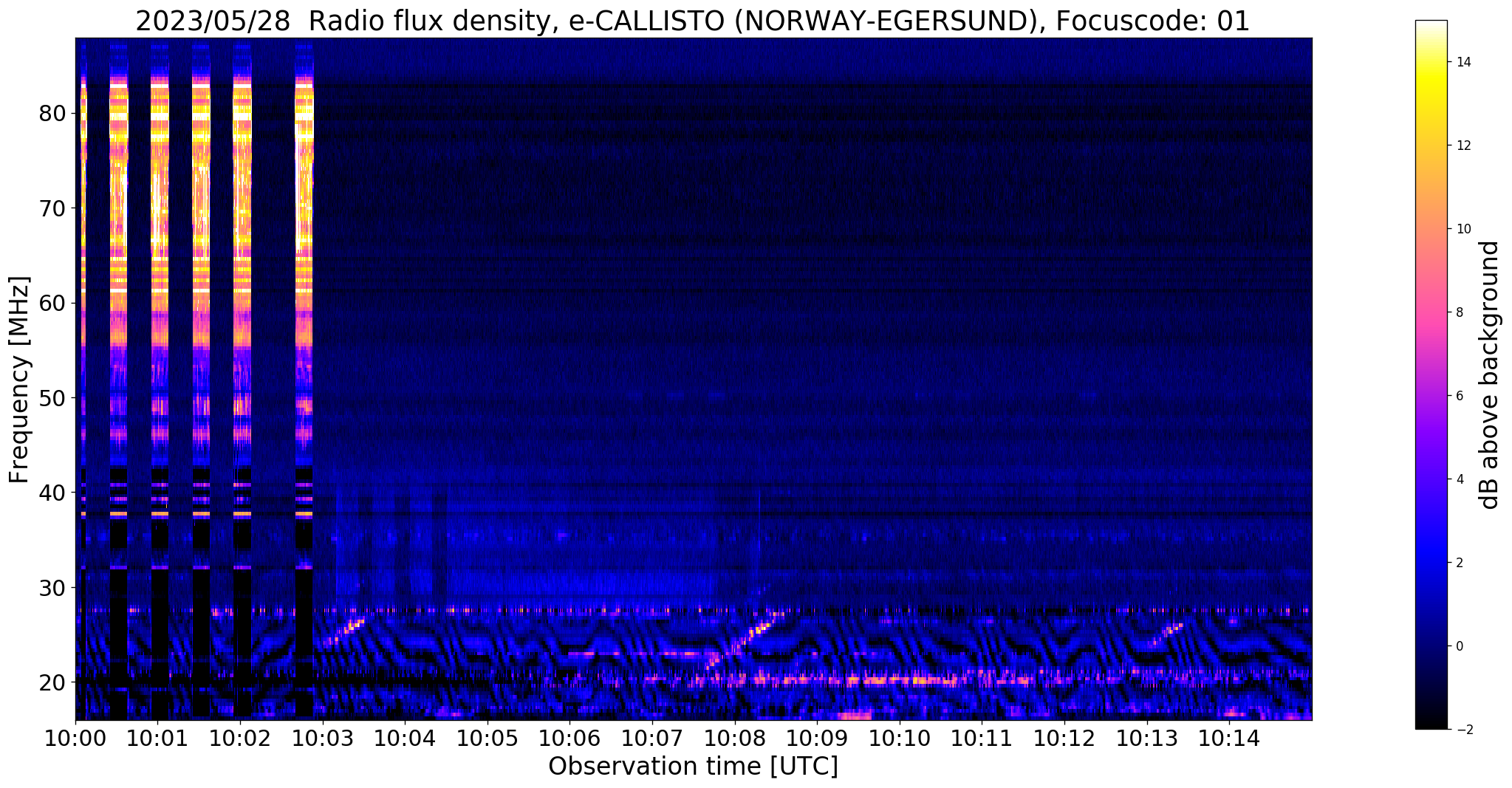Click the 10:07 time tick label
This screenshot has height=788, width=1512.
pos(652,738)
